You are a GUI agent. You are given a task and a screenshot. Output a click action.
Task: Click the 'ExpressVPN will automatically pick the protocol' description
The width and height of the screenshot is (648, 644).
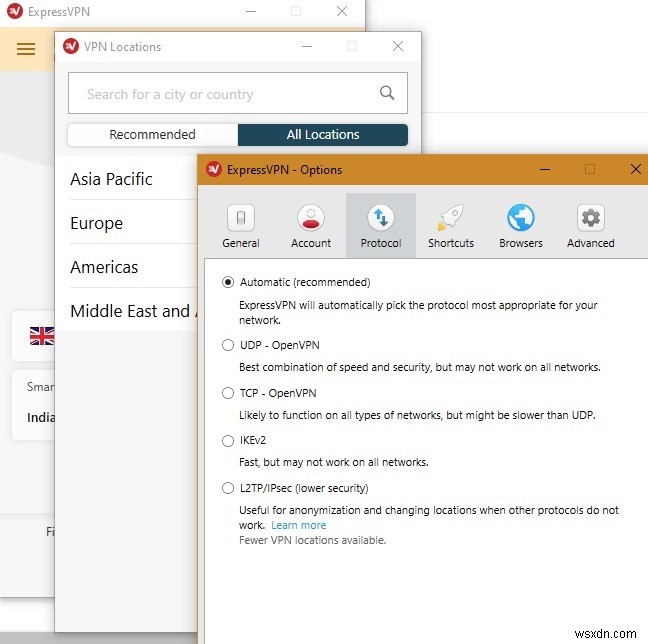[418, 312]
